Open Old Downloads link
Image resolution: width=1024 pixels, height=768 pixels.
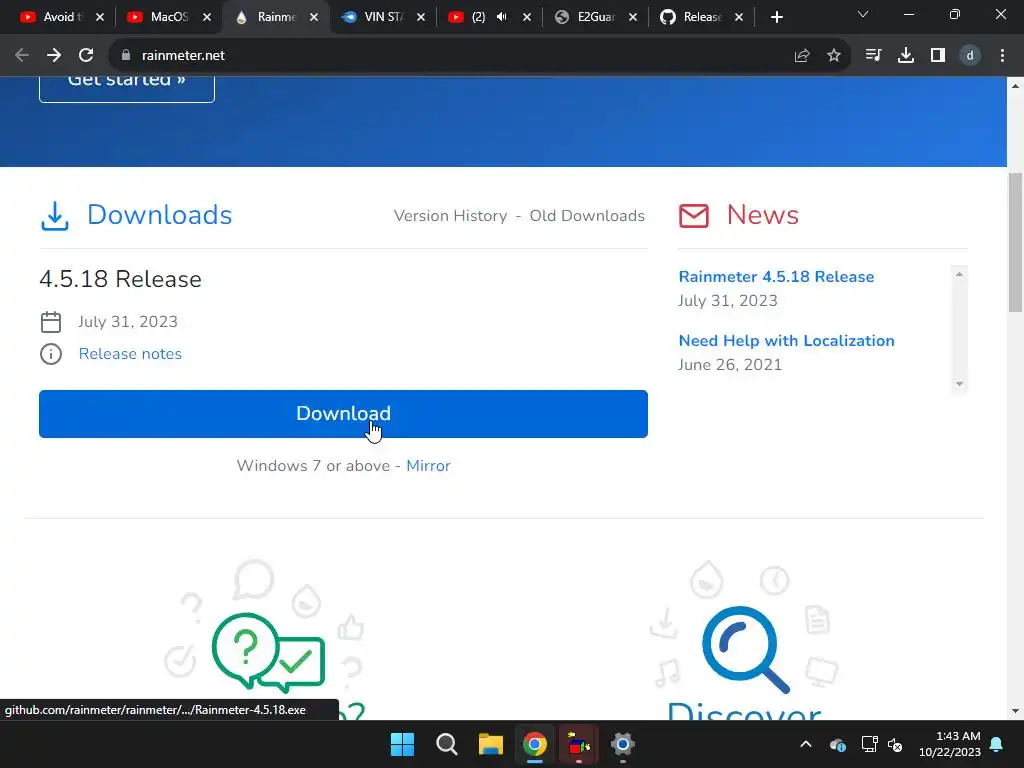pyautogui.click(x=587, y=216)
